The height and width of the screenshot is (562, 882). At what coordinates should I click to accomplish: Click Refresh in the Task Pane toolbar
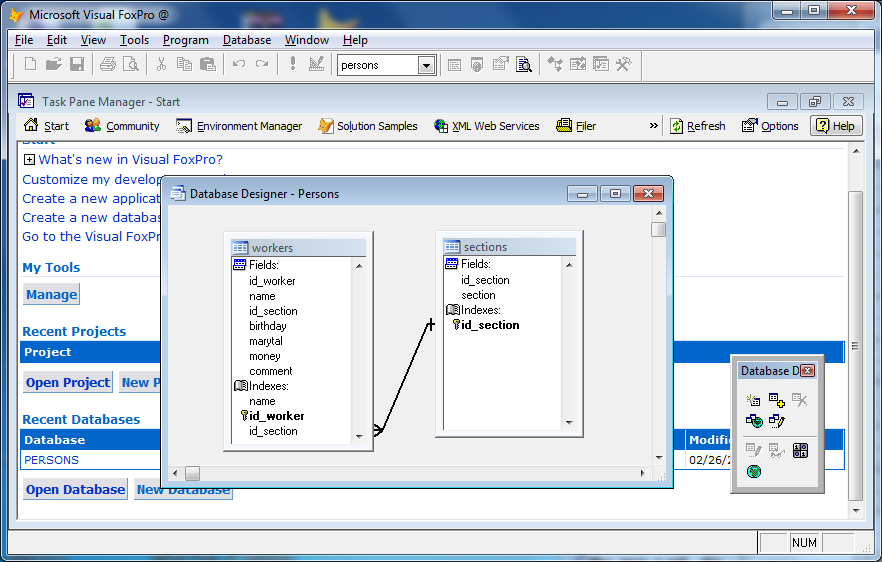point(698,125)
